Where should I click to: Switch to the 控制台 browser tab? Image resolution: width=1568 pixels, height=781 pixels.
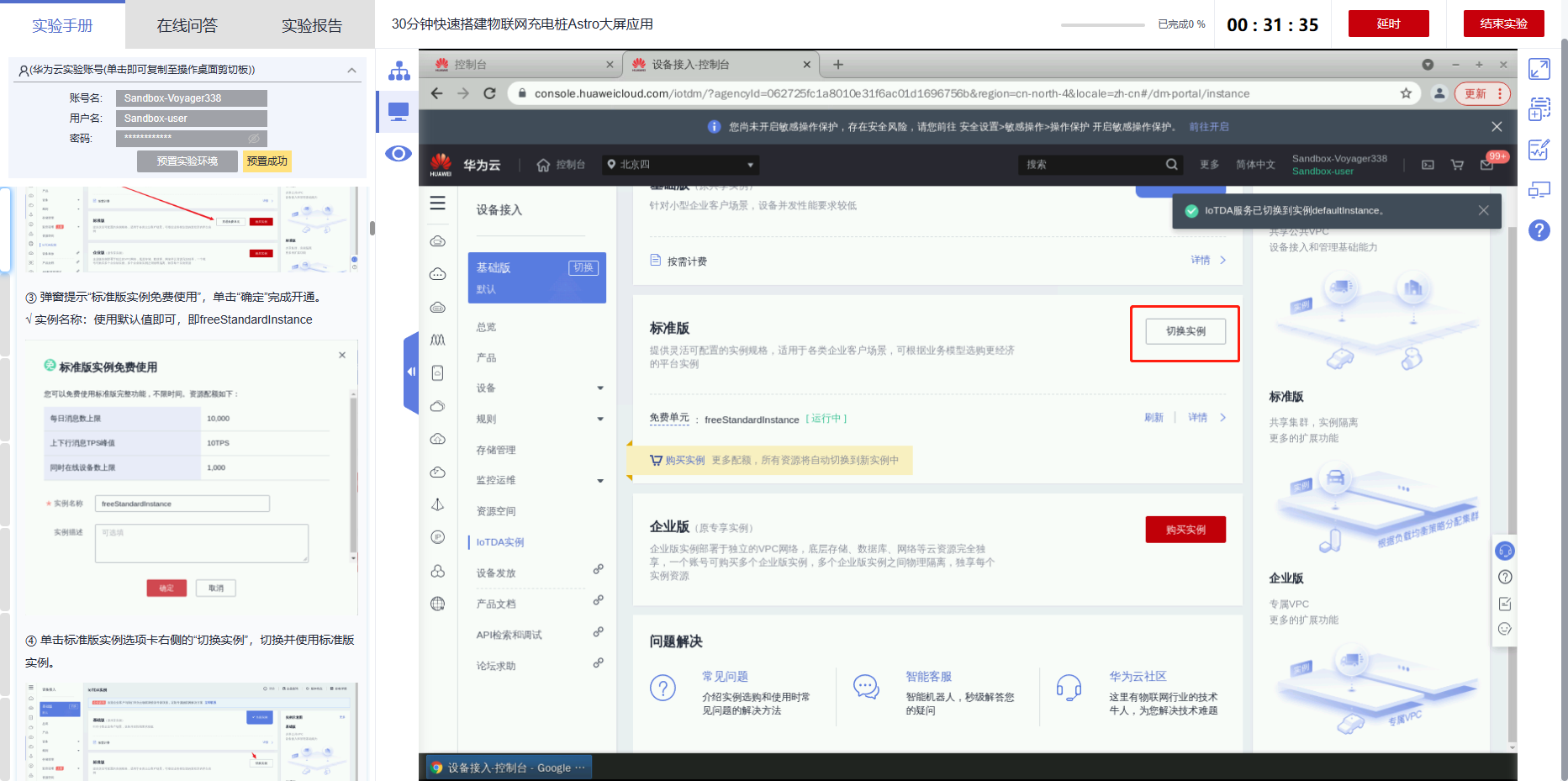(x=525, y=65)
